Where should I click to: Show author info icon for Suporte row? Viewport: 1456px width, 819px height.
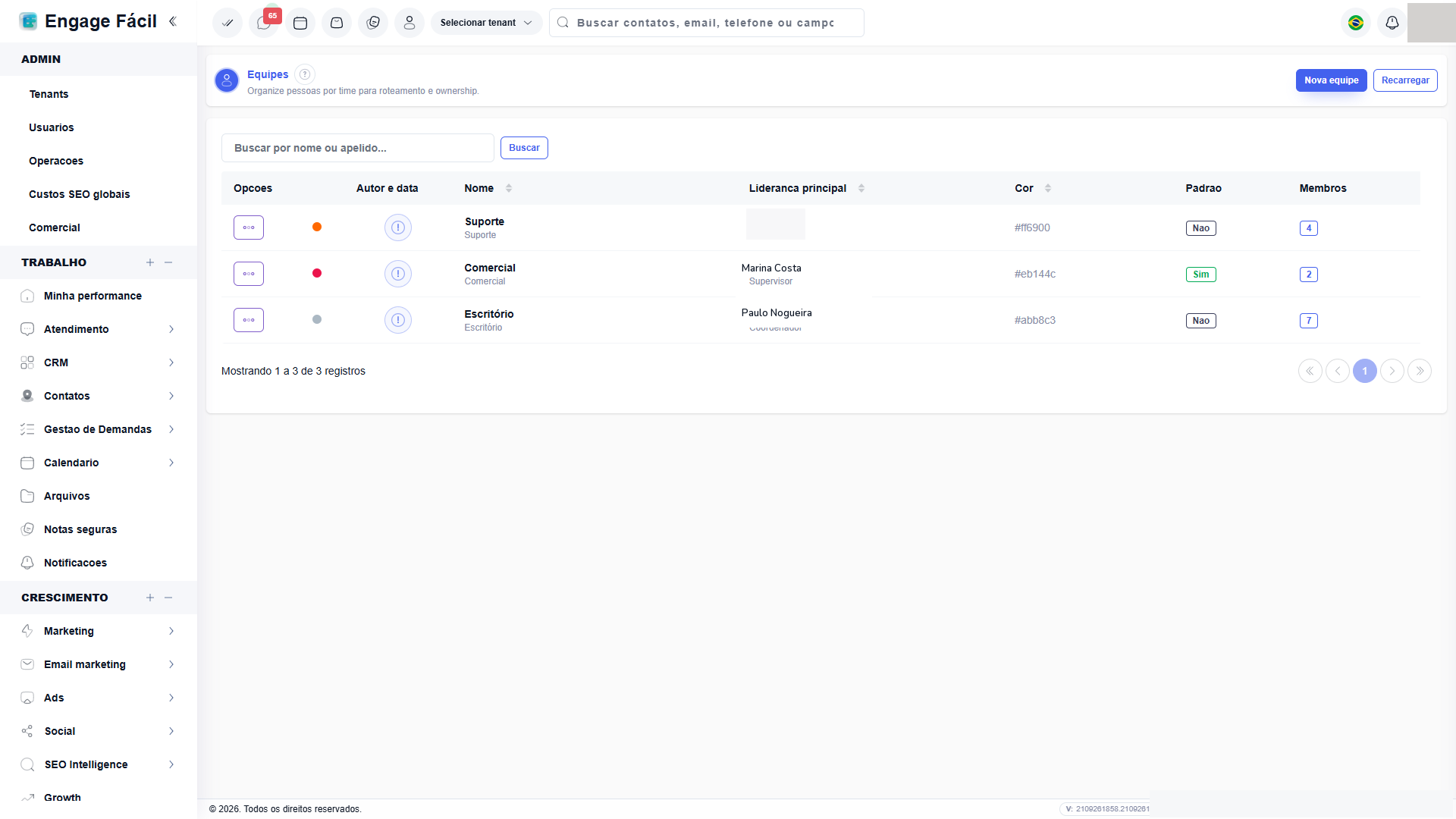point(398,227)
